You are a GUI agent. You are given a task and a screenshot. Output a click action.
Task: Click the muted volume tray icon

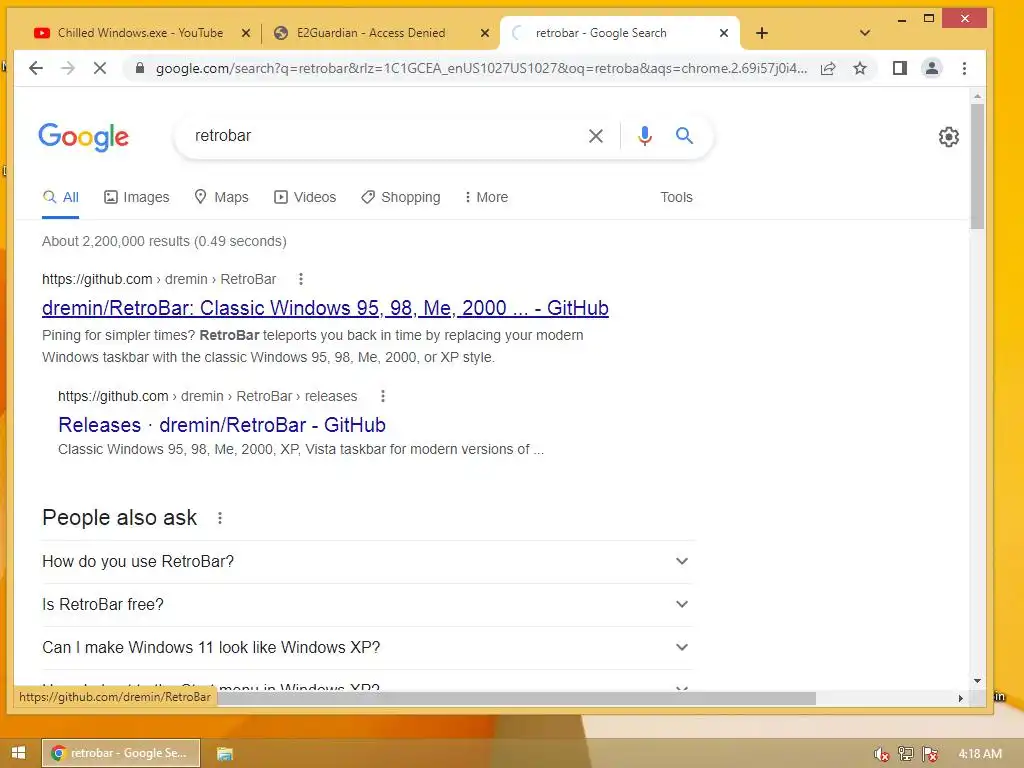click(881, 754)
